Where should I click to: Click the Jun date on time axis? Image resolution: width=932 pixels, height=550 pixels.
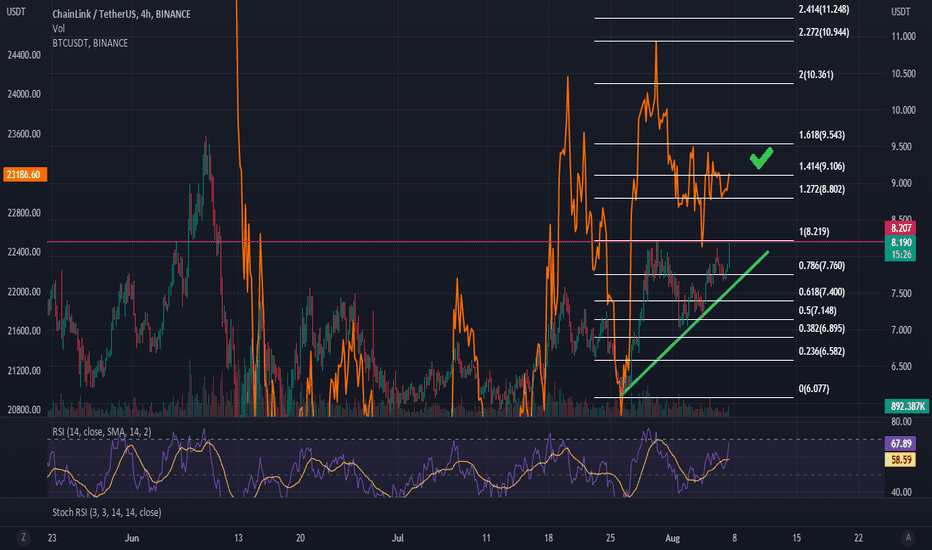click(x=131, y=538)
